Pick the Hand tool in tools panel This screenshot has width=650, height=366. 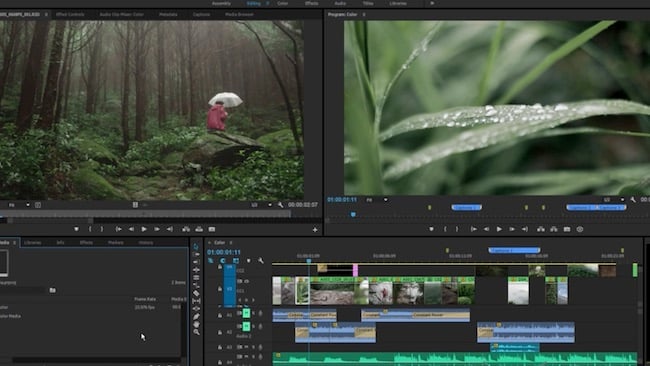[x=196, y=325]
